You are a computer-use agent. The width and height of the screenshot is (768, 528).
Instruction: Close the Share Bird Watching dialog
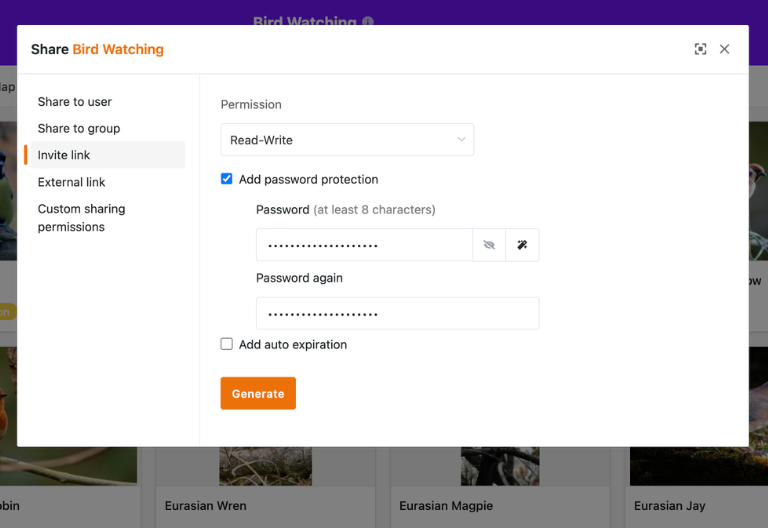click(x=724, y=49)
